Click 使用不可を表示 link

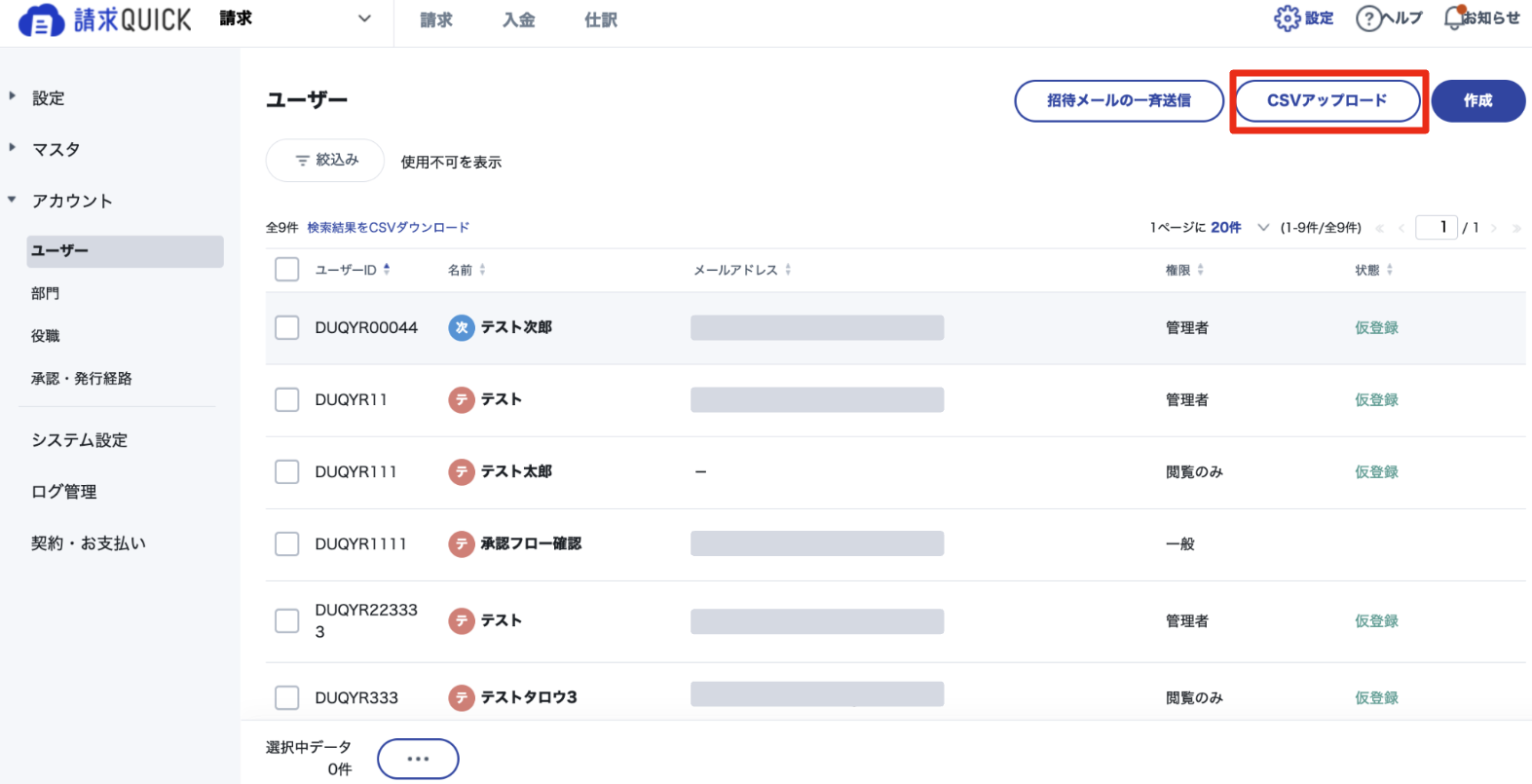[452, 163]
